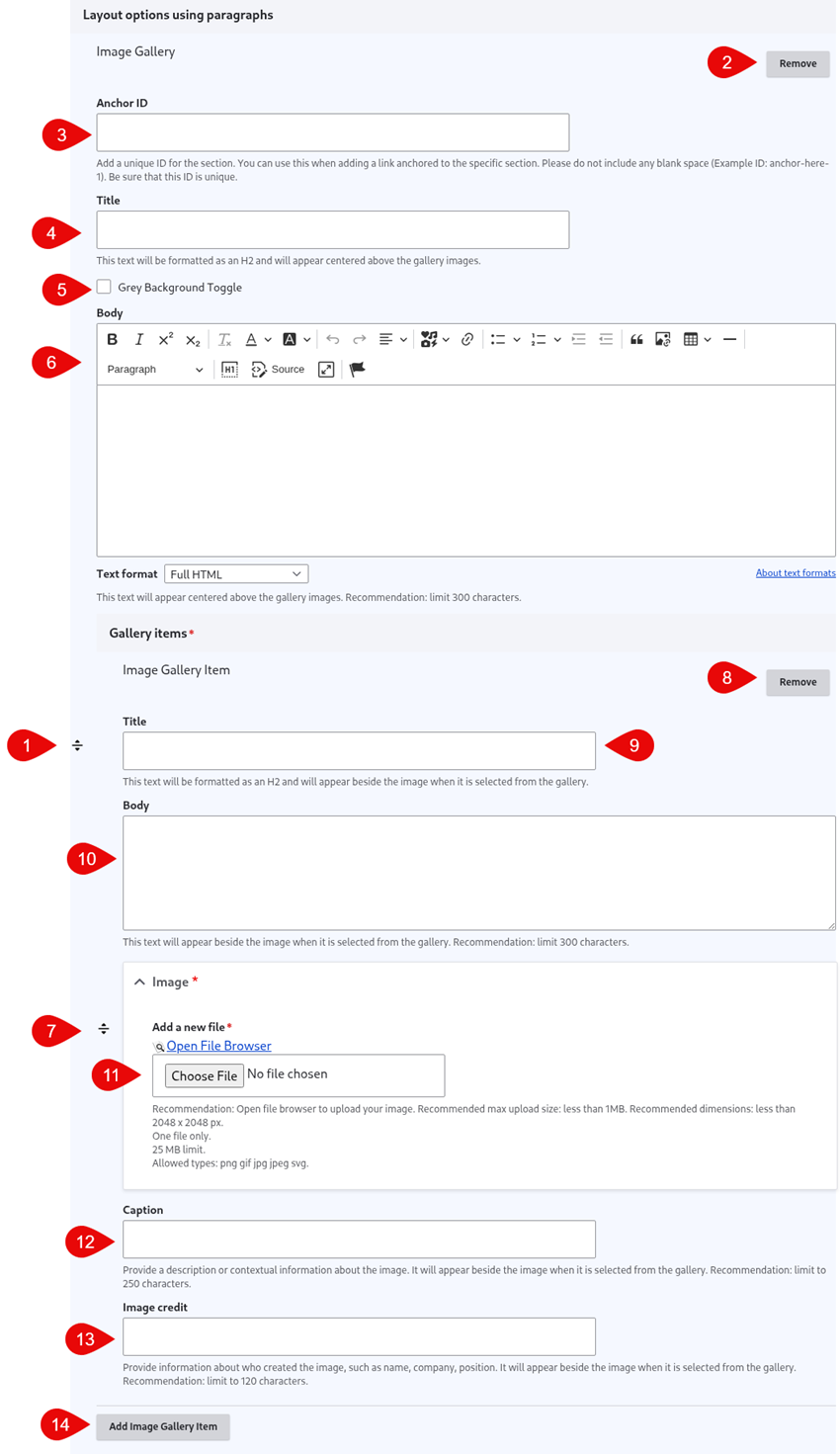Screen dimensions: 840x1454
Task: Open the Text format Full HTML dropdown
Action: [x=236, y=573]
